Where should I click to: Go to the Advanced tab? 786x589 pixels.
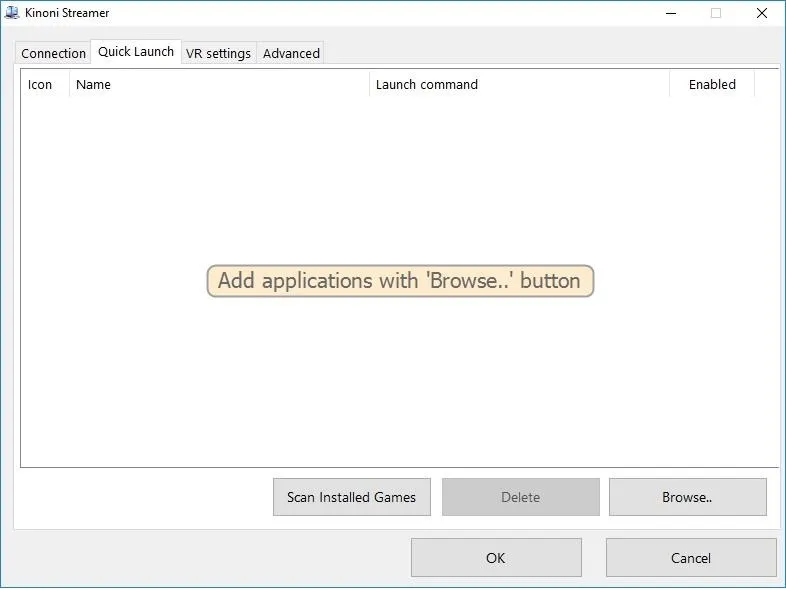point(291,53)
